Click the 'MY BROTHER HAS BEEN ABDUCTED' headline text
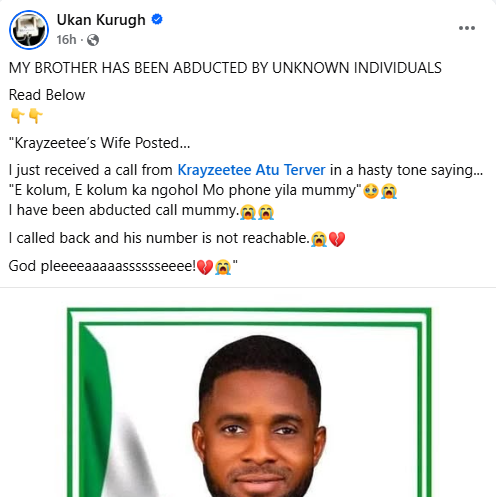 click(225, 68)
